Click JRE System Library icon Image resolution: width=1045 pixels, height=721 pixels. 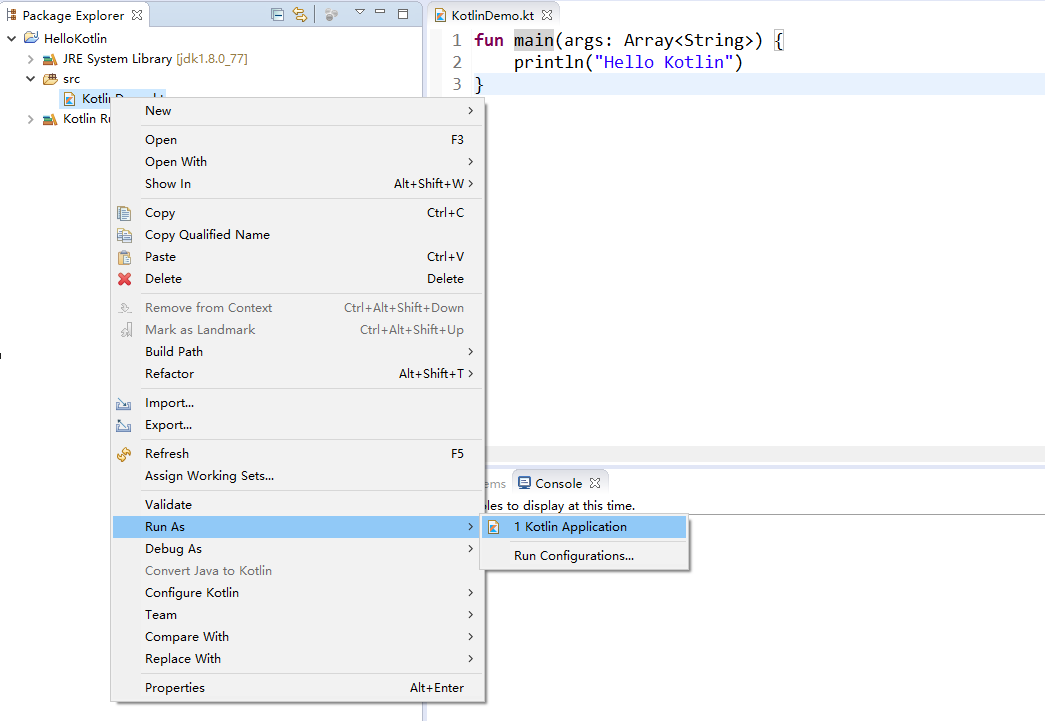click(x=50, y=59)
